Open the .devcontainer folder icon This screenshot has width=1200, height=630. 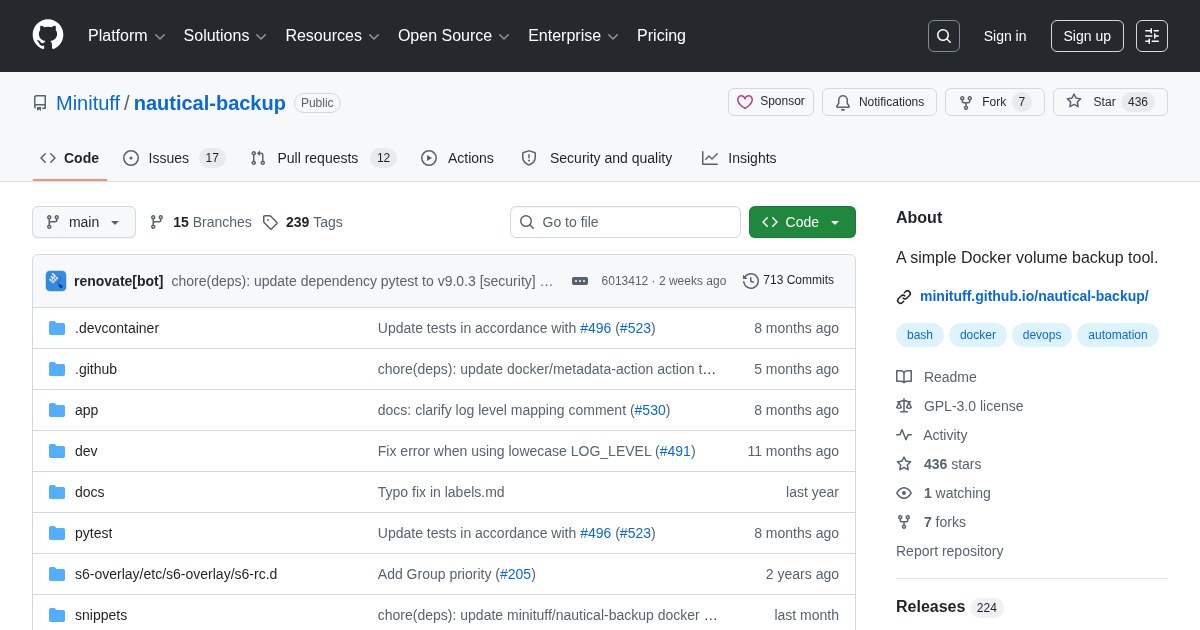[x=57, y=328]
